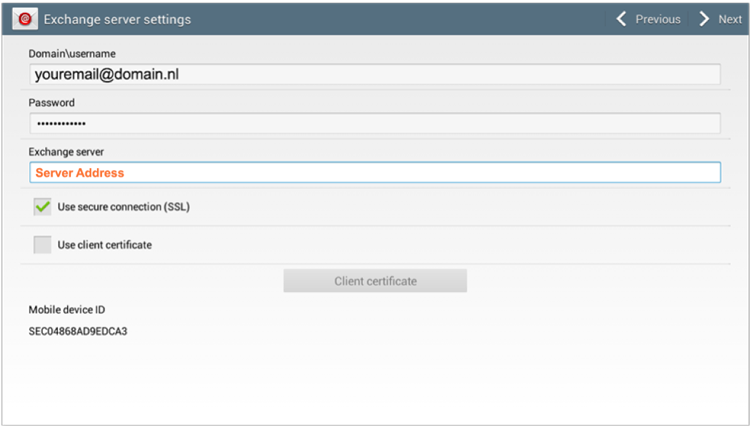
Task: Enable the Use client certificate checkbox
Action: click(43, 244)
